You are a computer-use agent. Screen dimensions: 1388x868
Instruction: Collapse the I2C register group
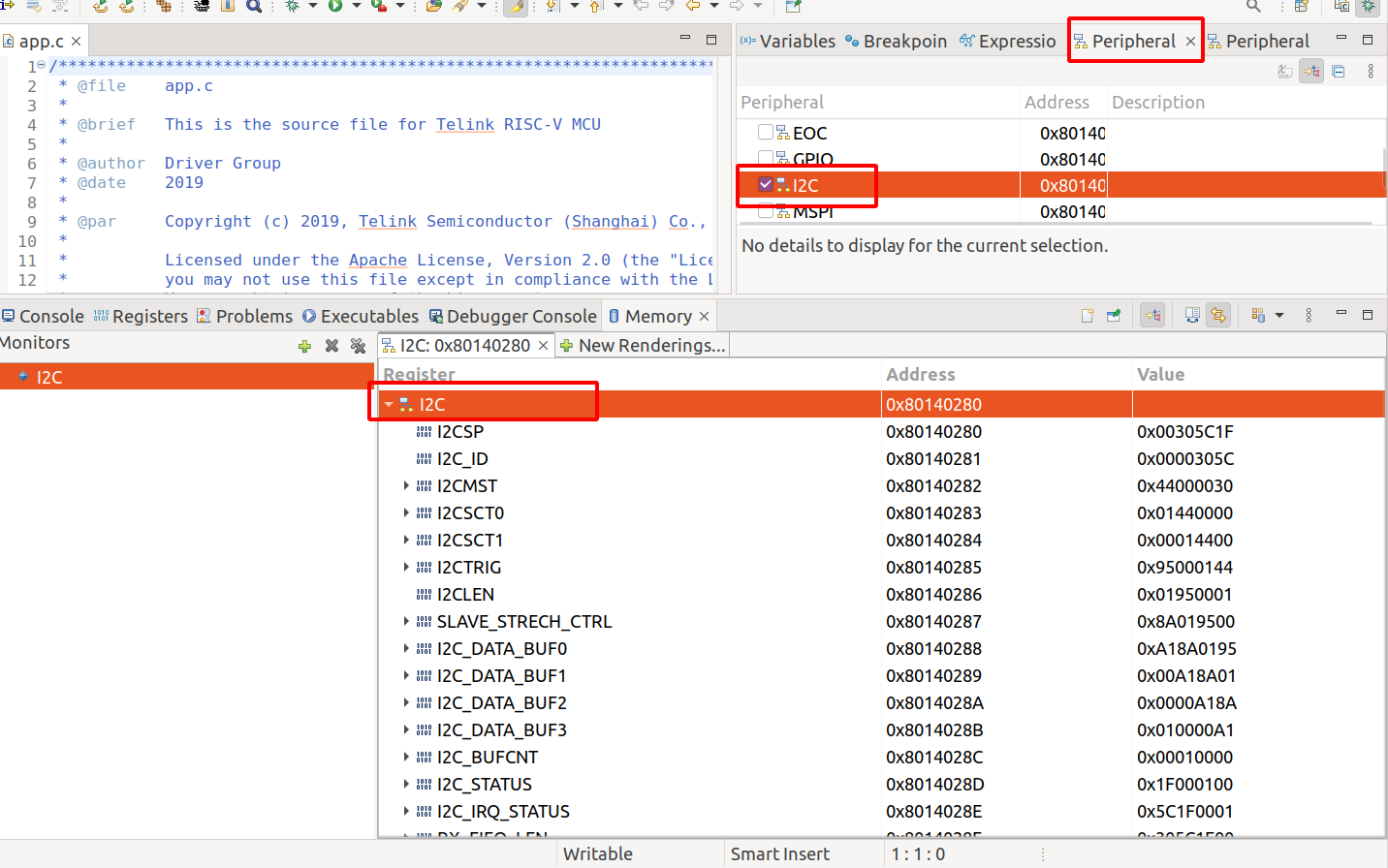point(389,405)
